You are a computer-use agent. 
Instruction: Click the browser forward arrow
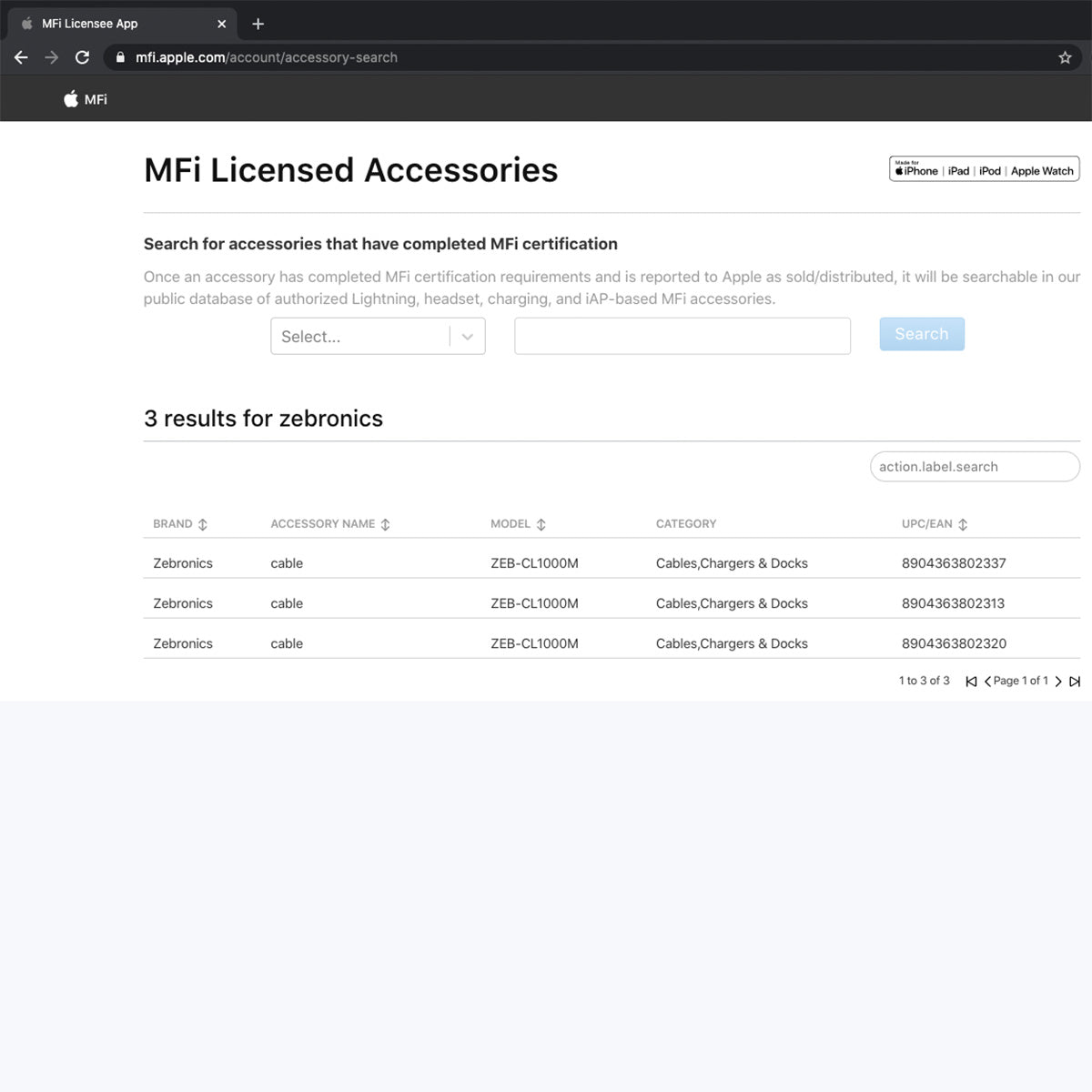(x=52, y=57)
